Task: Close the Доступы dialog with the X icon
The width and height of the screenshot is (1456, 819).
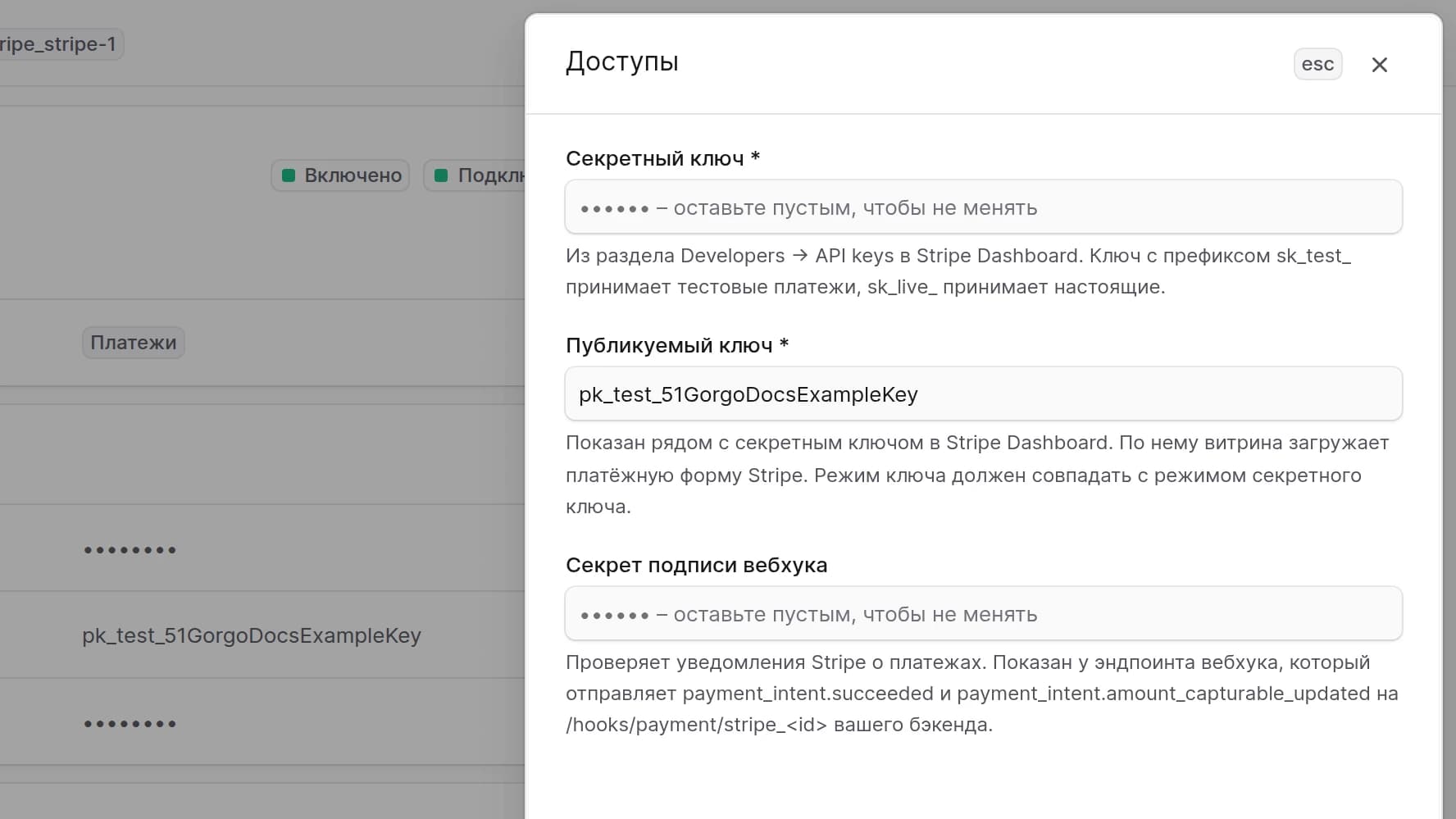Action: (x=1379, y=65)
